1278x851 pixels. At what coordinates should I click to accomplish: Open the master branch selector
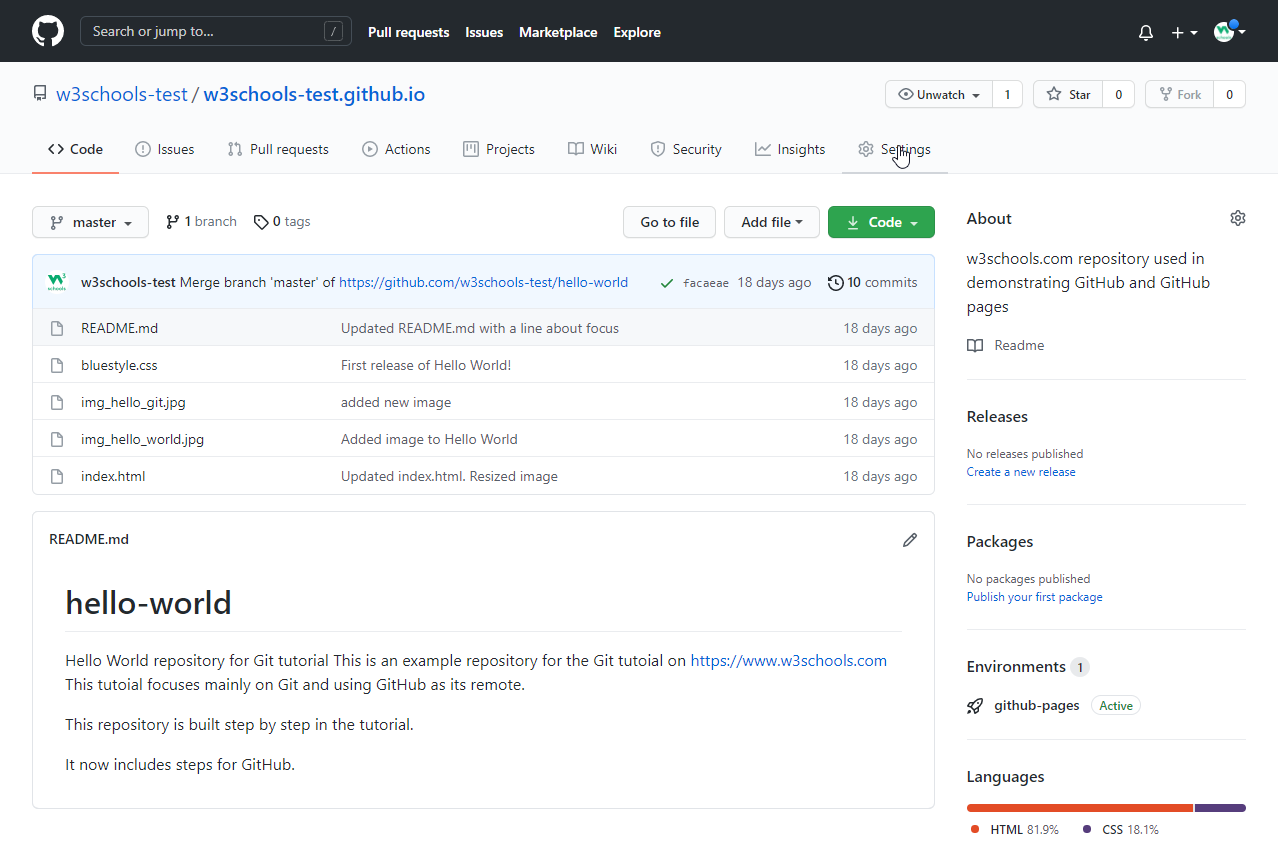90,222
